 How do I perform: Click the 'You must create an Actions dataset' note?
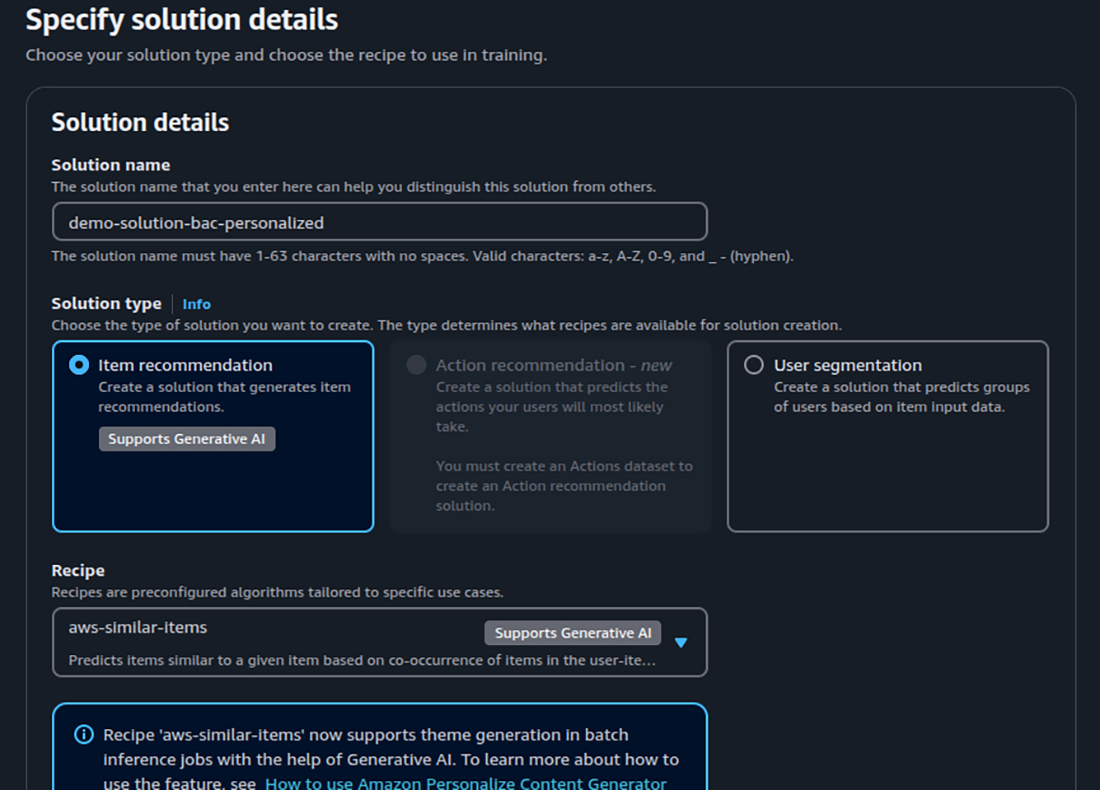pyautogui.click(x=564, y=486)
